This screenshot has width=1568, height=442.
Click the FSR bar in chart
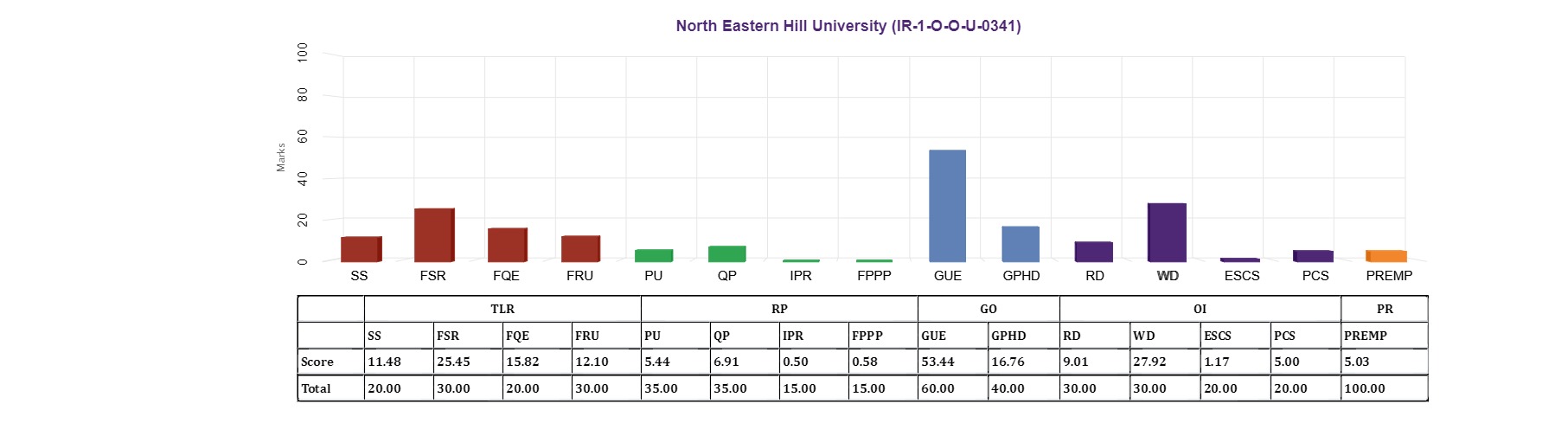point(434,235)
